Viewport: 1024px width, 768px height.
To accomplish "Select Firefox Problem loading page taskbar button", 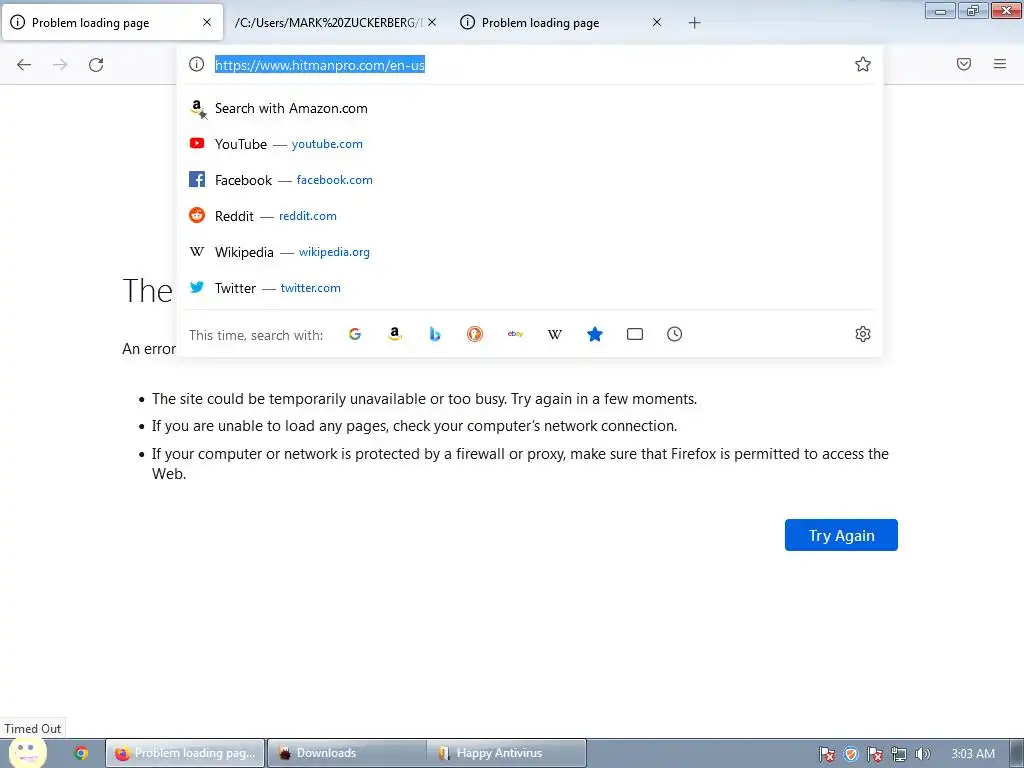I will pyautogui.click(x=185, y=753).
